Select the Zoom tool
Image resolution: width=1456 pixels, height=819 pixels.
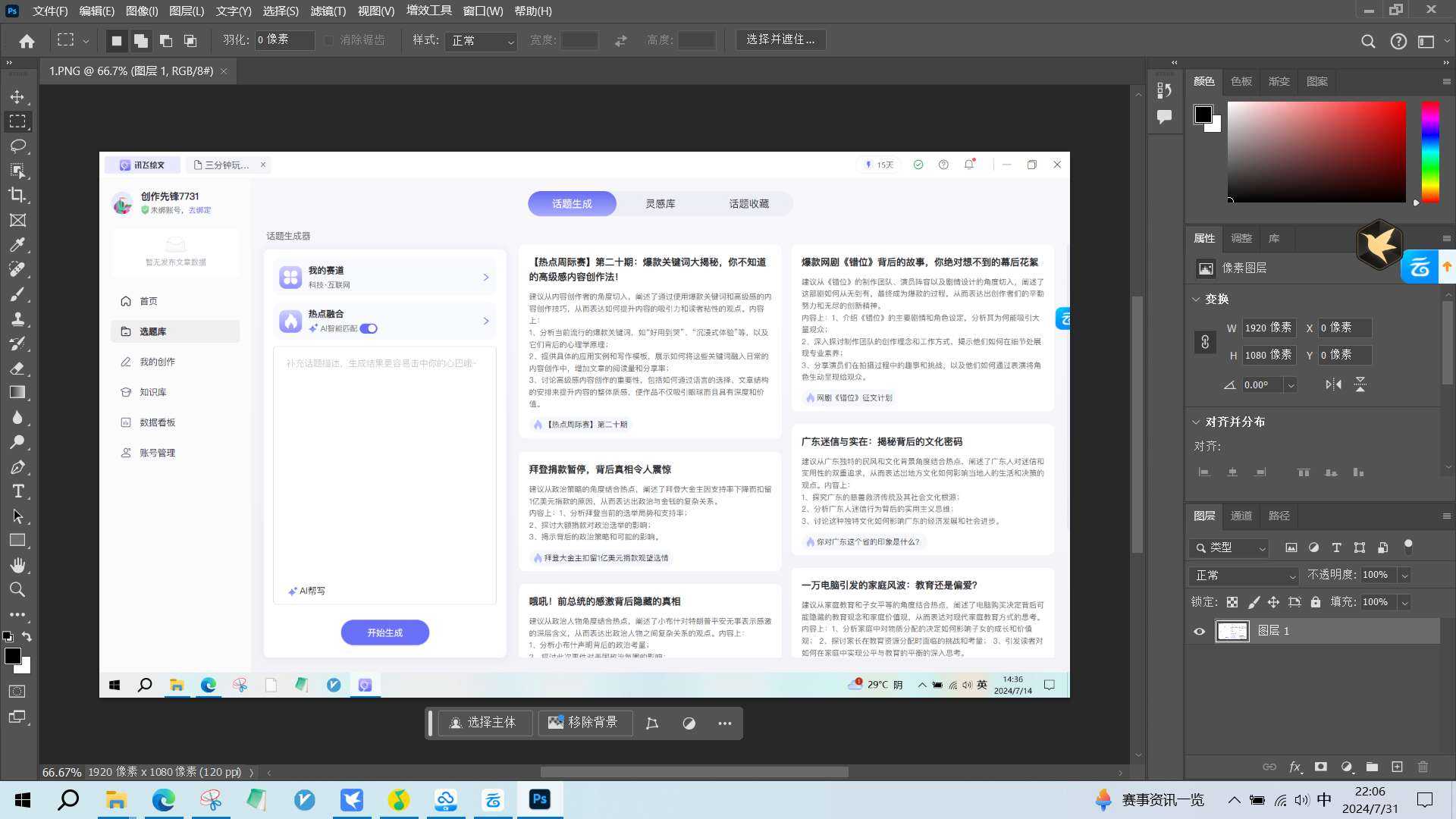coord(17,590)
